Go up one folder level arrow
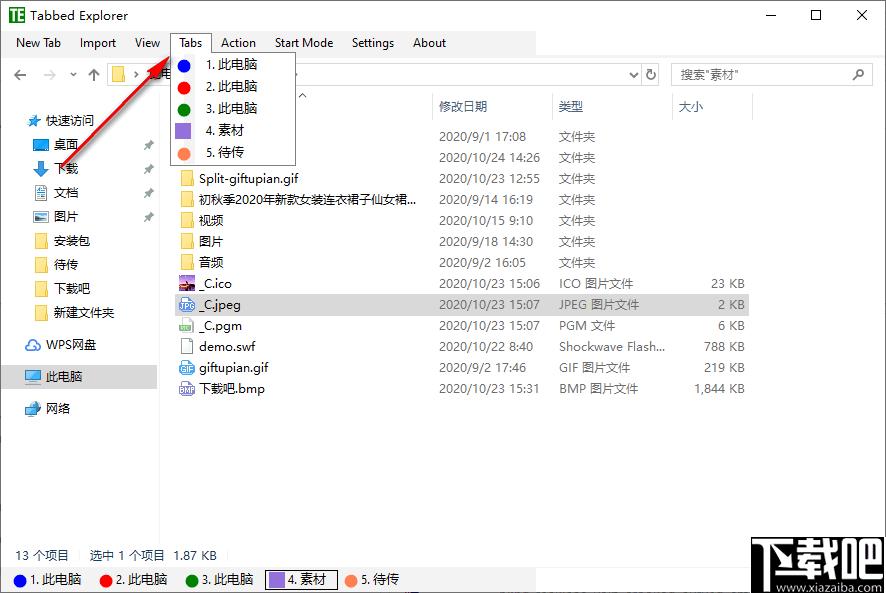The width and height of the screenshot is (886, 593). coord(94,75)
